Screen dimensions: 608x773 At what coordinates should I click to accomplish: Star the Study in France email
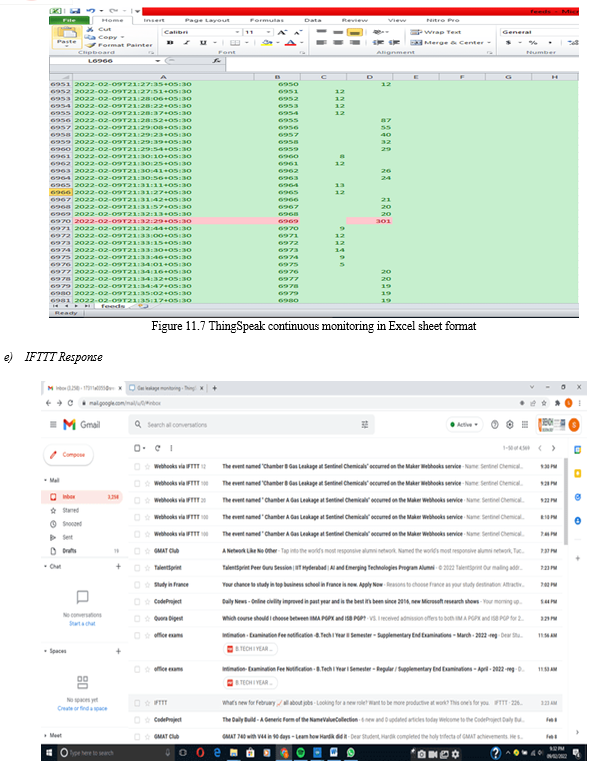(x=147, y=585)
